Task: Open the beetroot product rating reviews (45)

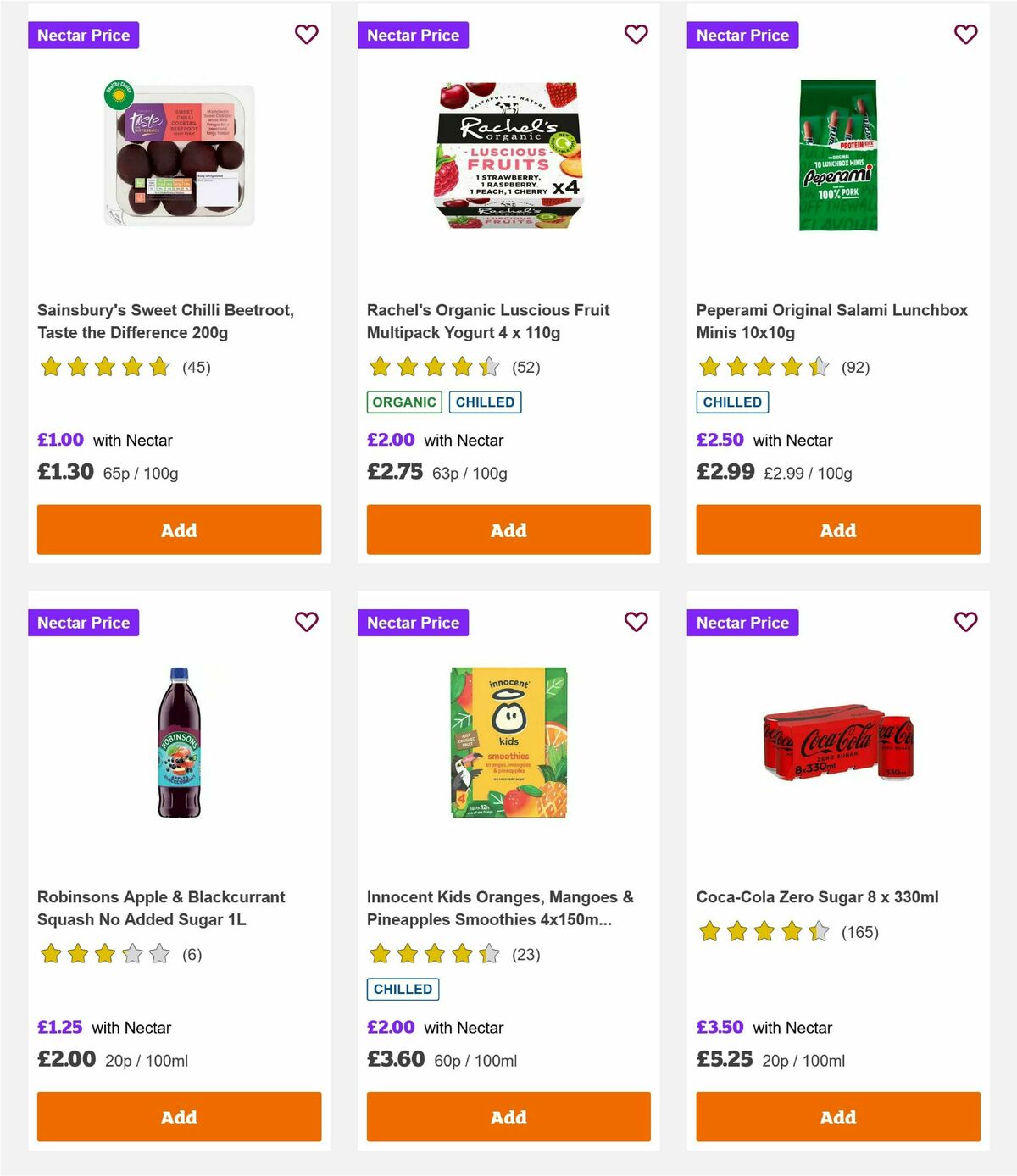Action: (x=197, y=368)
